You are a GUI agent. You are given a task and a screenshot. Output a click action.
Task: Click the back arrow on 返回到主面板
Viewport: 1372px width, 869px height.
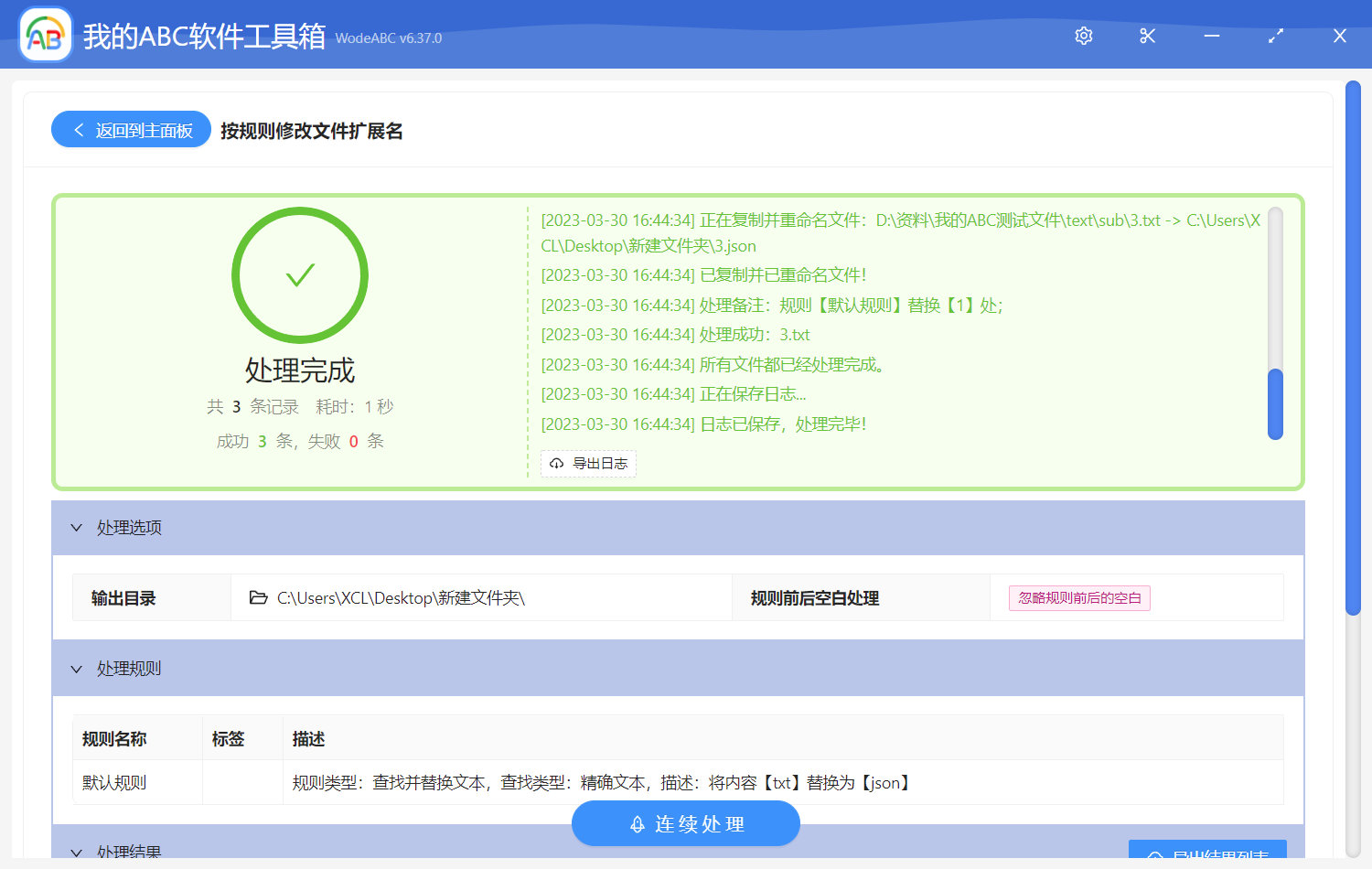[x=78, y=129]
